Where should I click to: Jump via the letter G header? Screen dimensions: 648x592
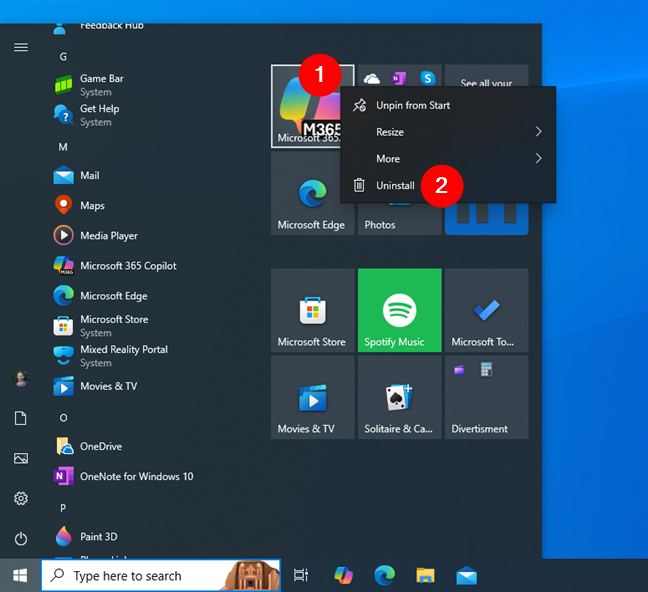[63, 57]
